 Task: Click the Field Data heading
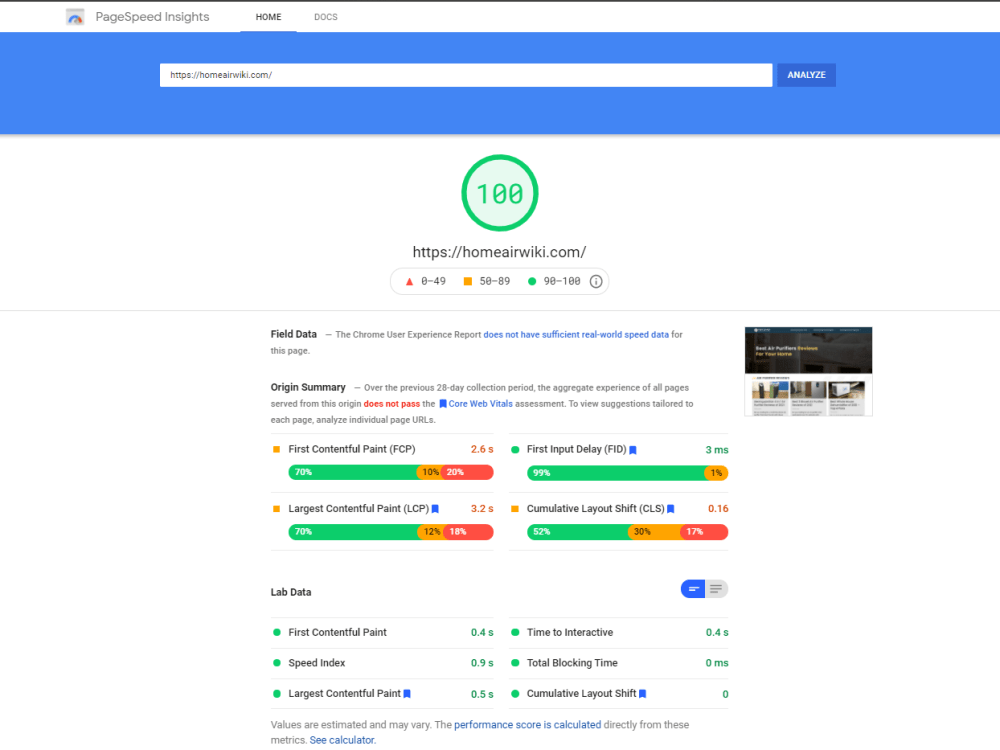pos(293,334)
